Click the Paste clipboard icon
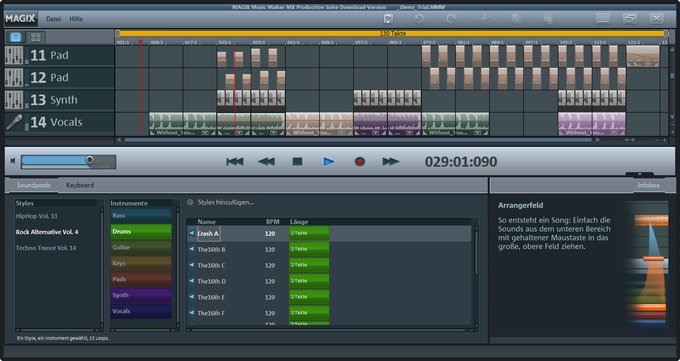 click(x=548, y=19)
